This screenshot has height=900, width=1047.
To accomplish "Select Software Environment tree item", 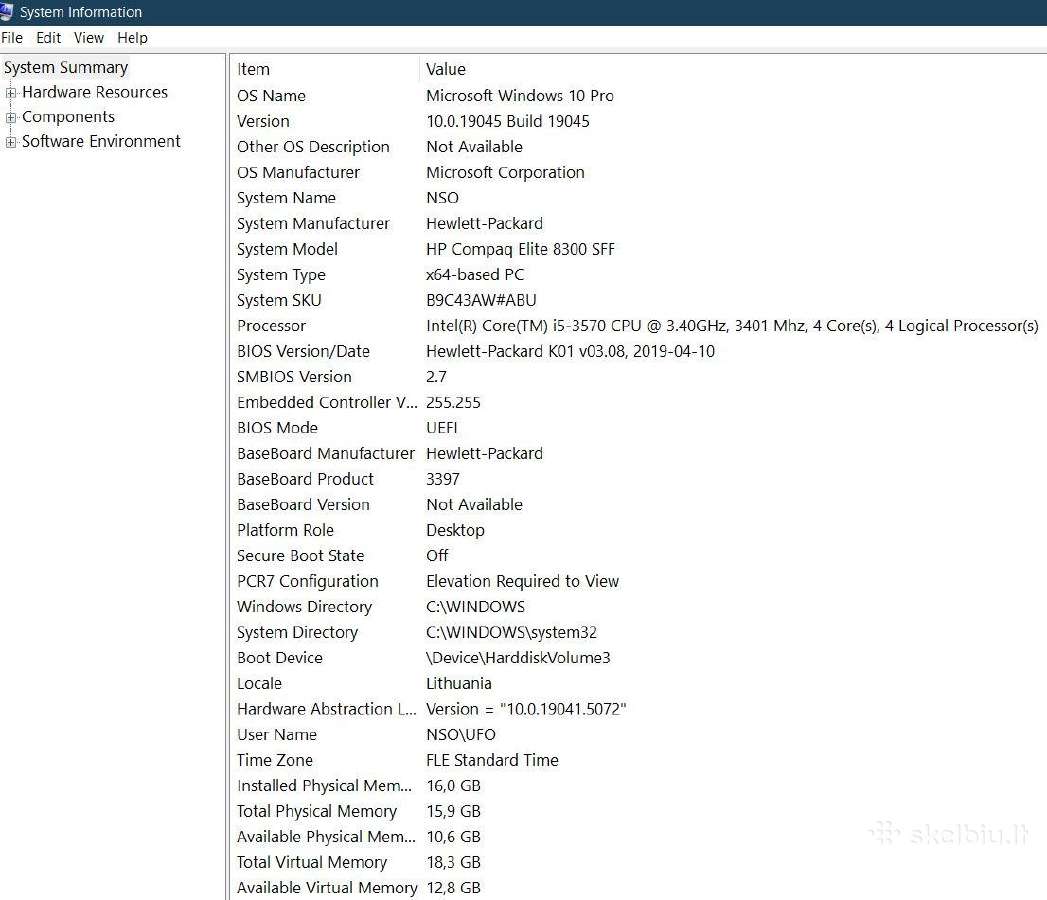I will click(x=101, y=142).
